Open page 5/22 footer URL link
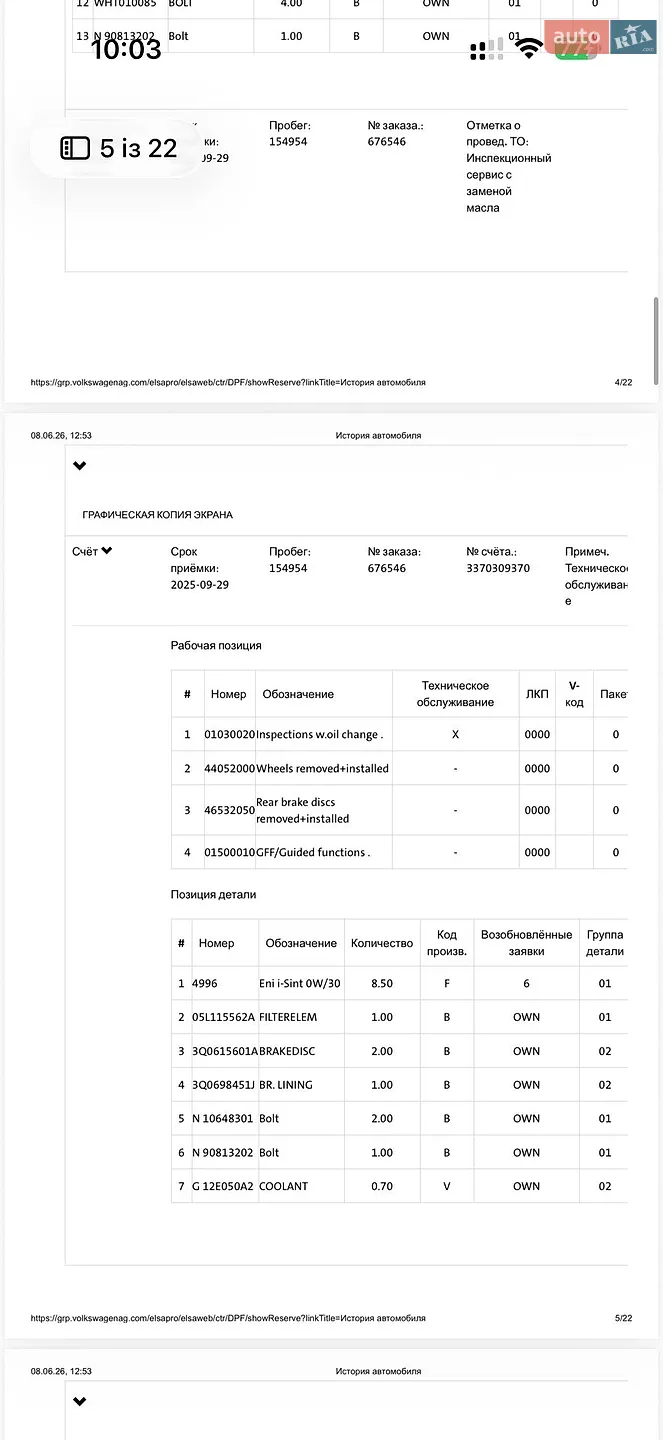The height and width of the screenshot is (1440, 663). [x=228, y=1318]
